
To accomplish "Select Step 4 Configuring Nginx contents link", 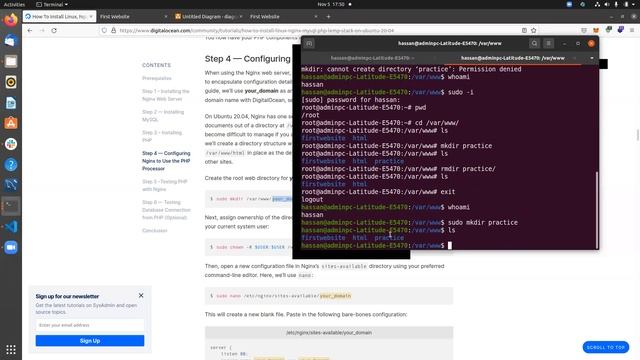I will coord(166,161).
